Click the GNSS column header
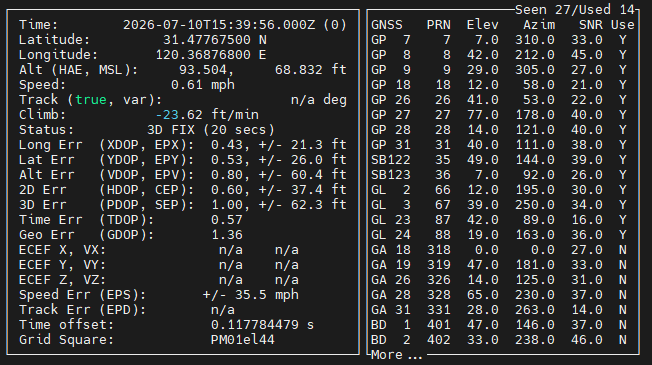This screenshot has height=365, width=652. 387,25
